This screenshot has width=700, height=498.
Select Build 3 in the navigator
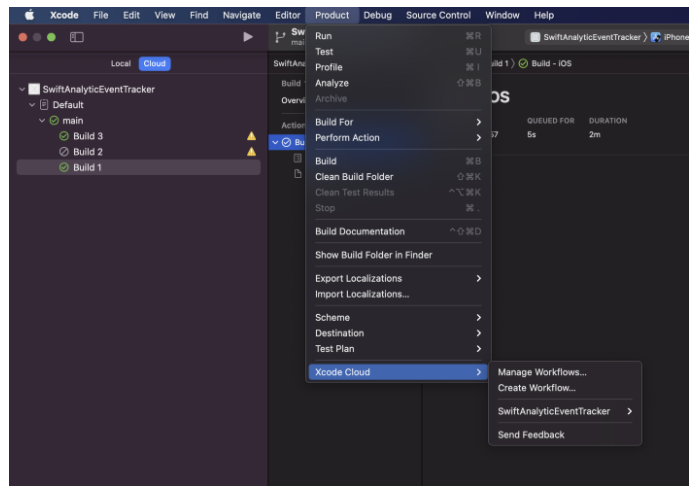pos(138,136)
